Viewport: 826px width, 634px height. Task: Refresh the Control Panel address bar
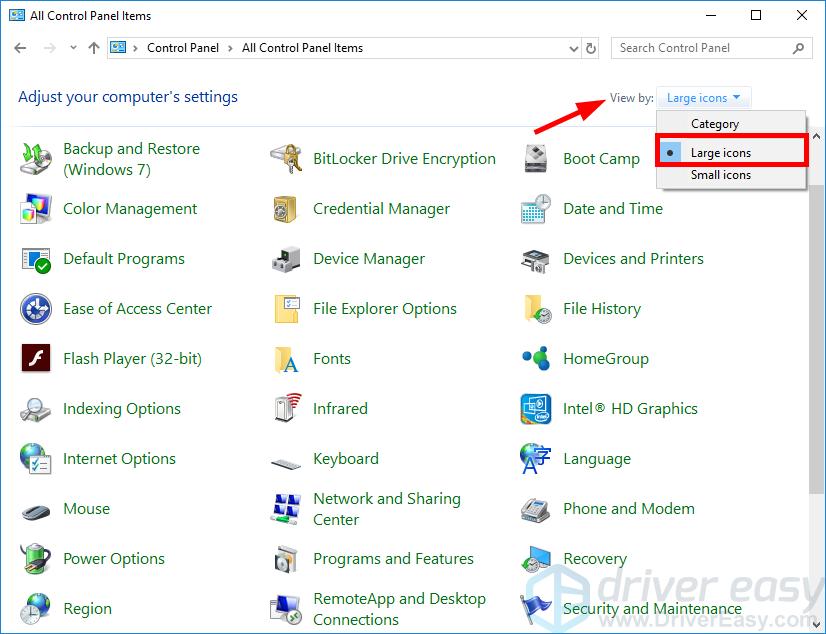pos(591,48)
